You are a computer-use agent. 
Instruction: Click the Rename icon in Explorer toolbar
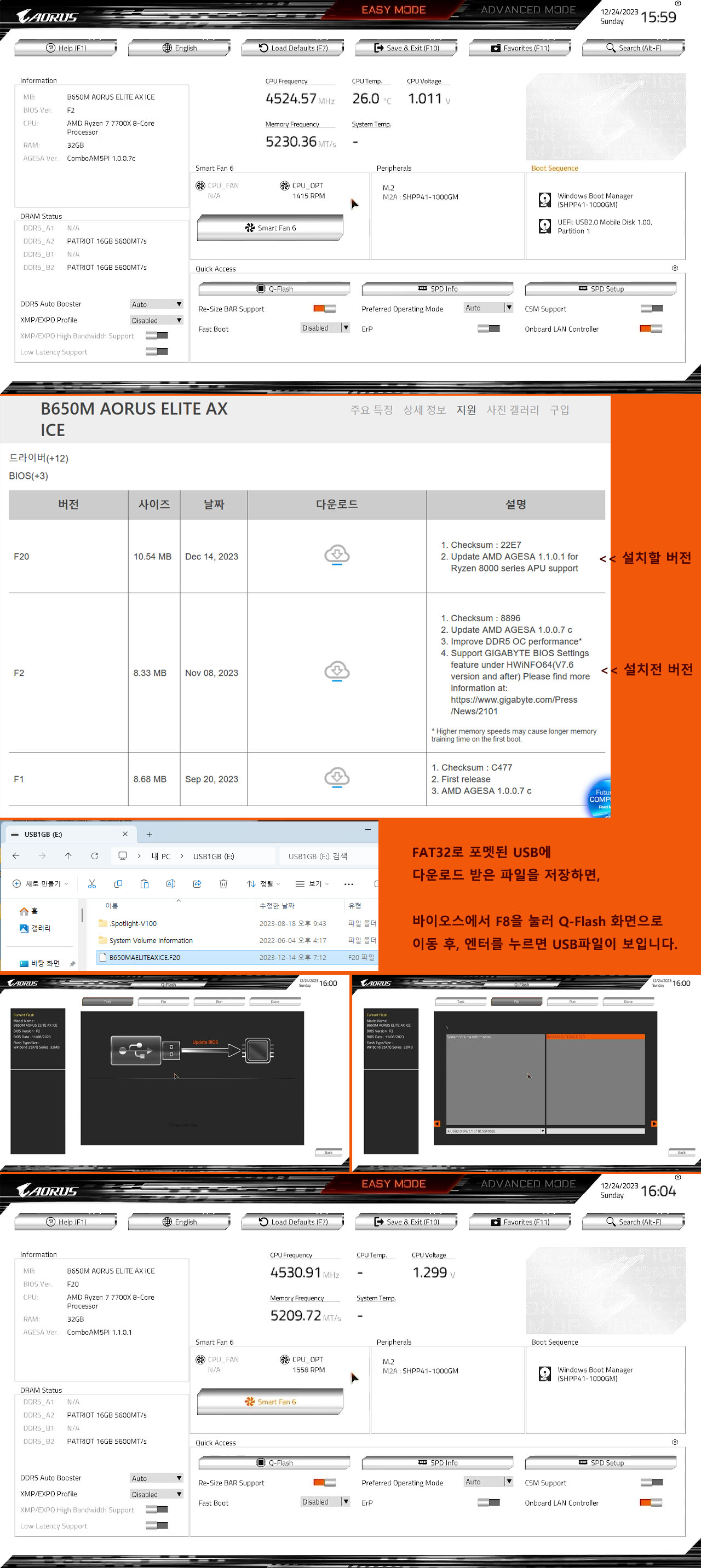pyautogui.click(x=170, y=884)
